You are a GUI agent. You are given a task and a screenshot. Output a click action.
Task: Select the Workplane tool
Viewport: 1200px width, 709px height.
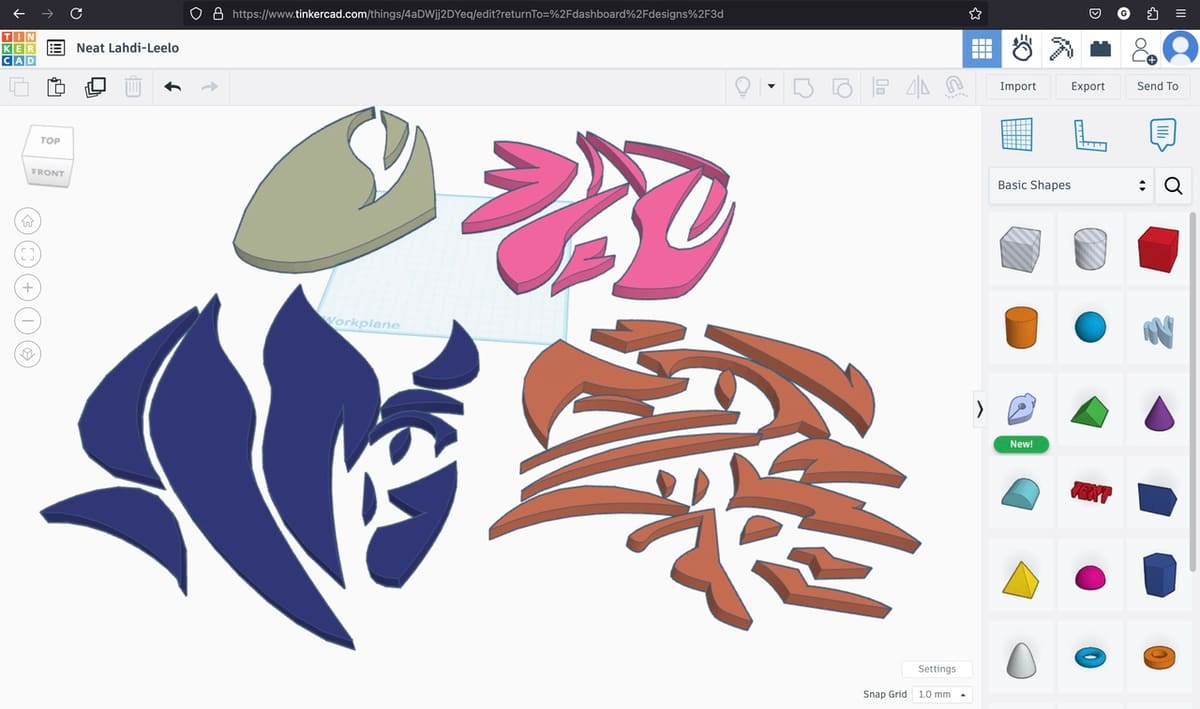[1017, 134]
